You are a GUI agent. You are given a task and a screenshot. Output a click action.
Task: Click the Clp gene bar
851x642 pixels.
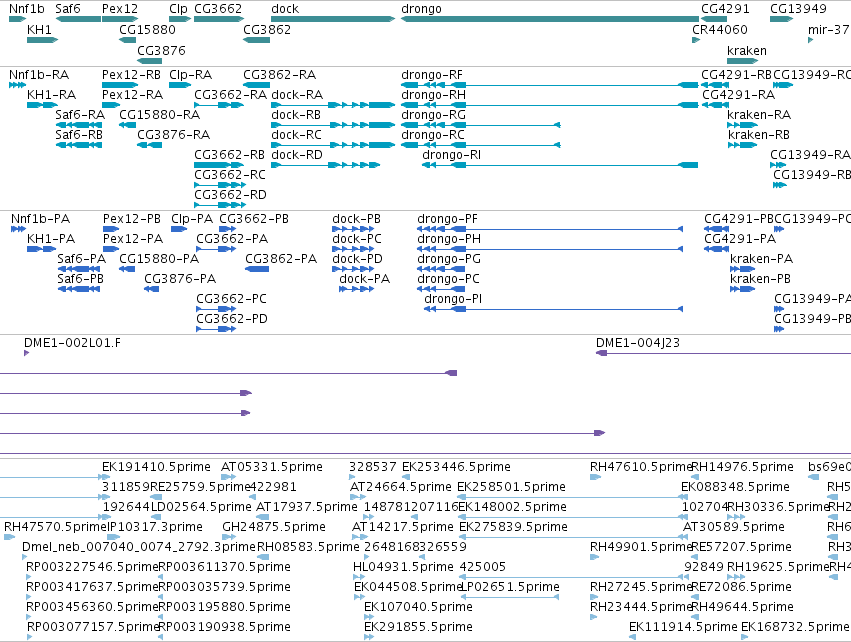180,20
